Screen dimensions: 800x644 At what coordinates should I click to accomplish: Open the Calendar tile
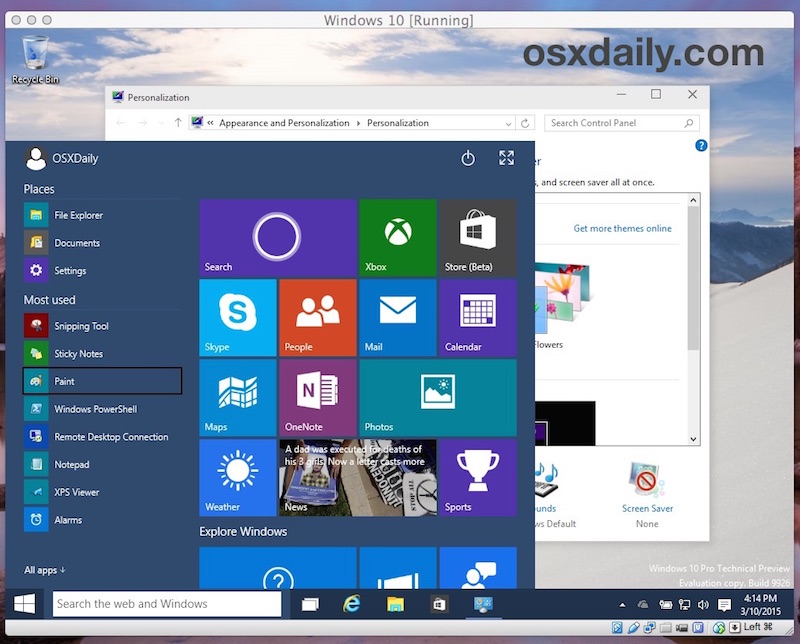pyautogui.click(x=478, y=317)
